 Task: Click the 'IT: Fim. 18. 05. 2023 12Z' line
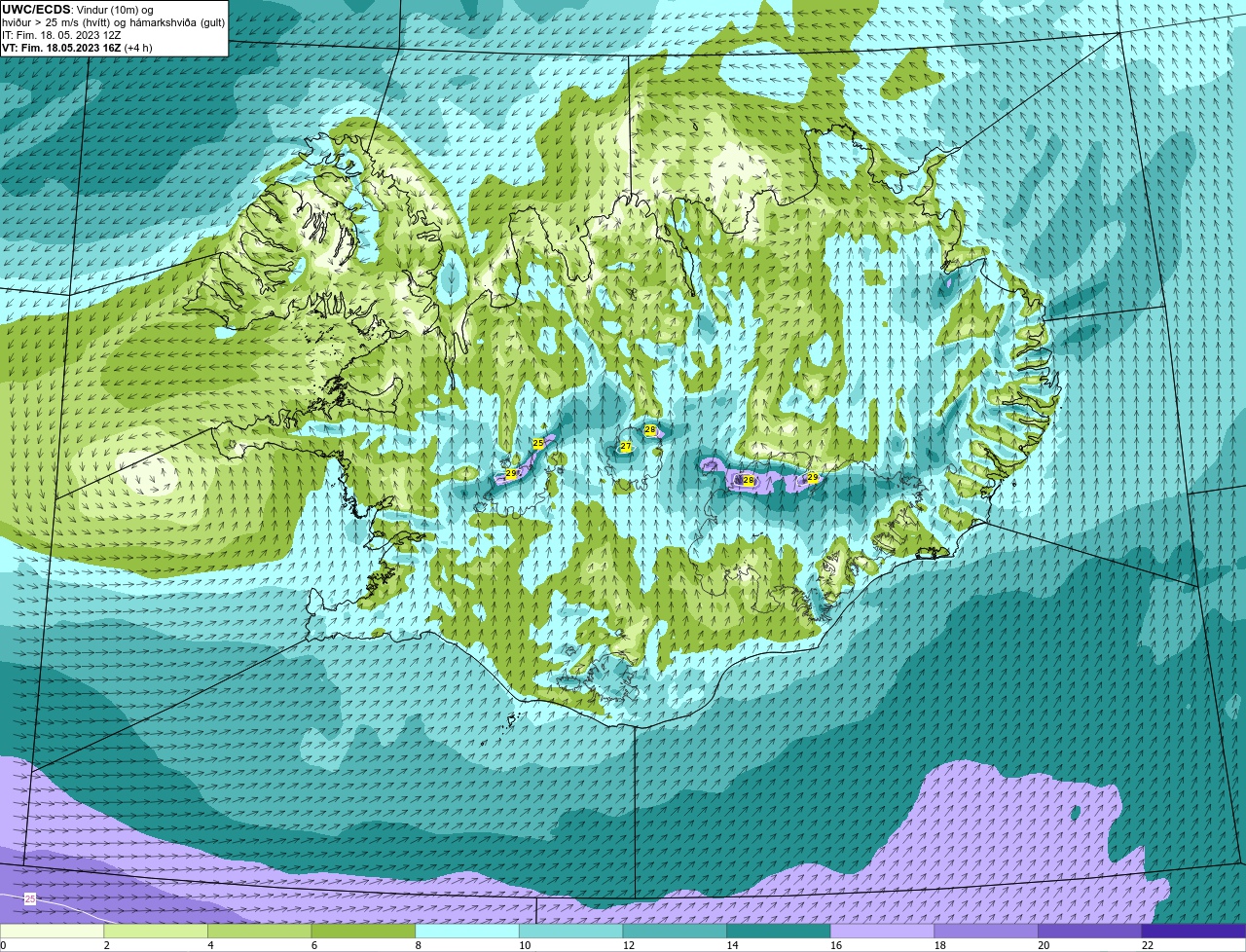click(61, 35)
